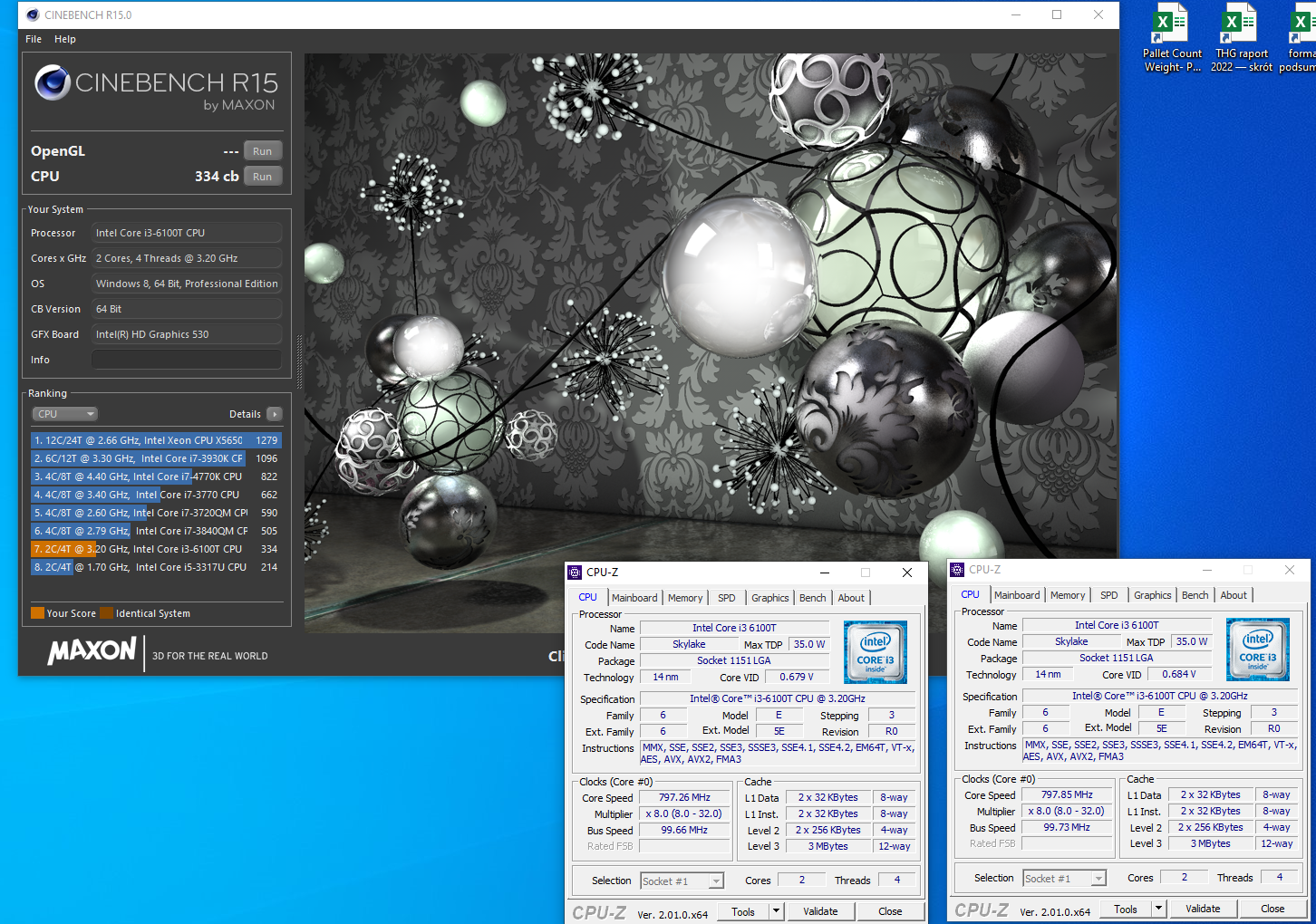The height and width of the screenshot is (924, 1316).
Task: Select ranking row Intel Core i7-3840QM
Action: (x=156, y=531)
